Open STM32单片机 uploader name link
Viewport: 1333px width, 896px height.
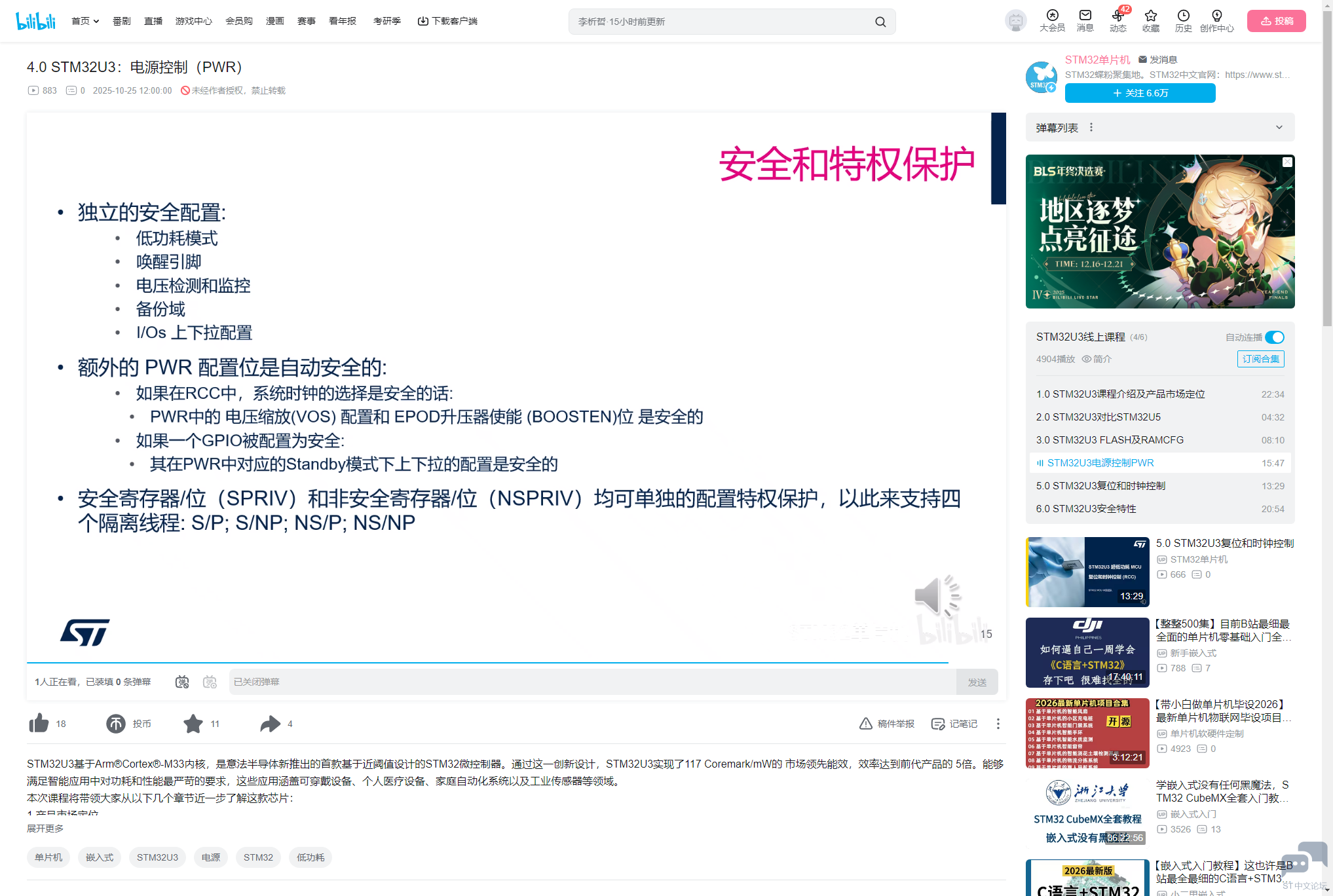tap(1097, 60)
